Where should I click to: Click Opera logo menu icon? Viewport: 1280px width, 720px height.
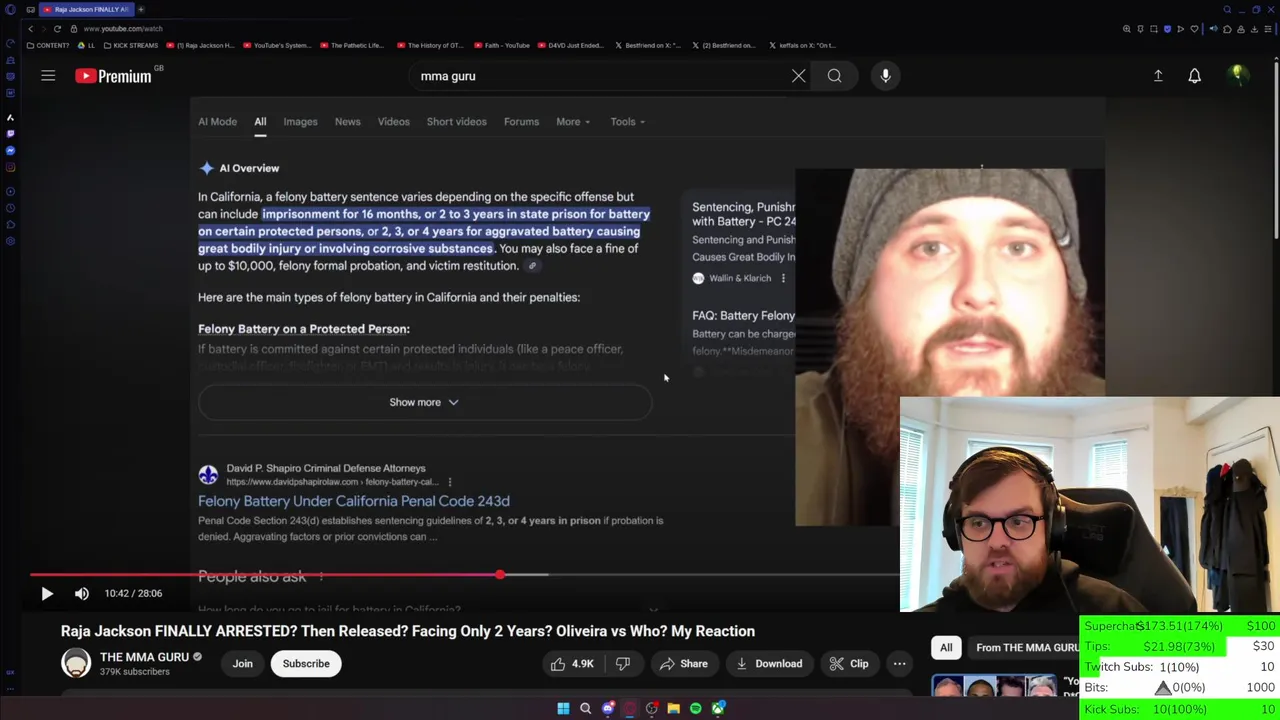(10, 10)
